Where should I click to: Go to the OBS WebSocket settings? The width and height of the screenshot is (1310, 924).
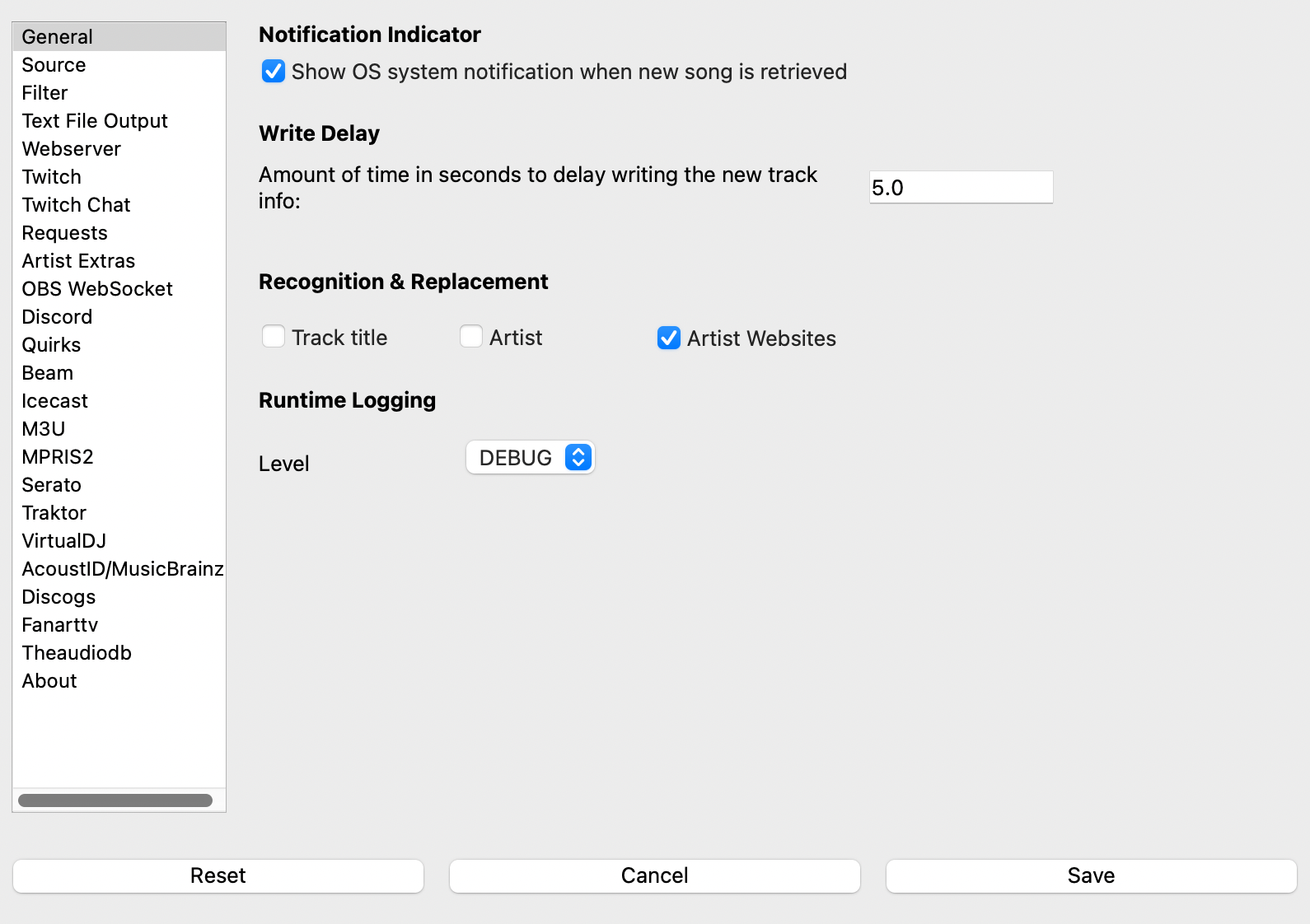97,289
